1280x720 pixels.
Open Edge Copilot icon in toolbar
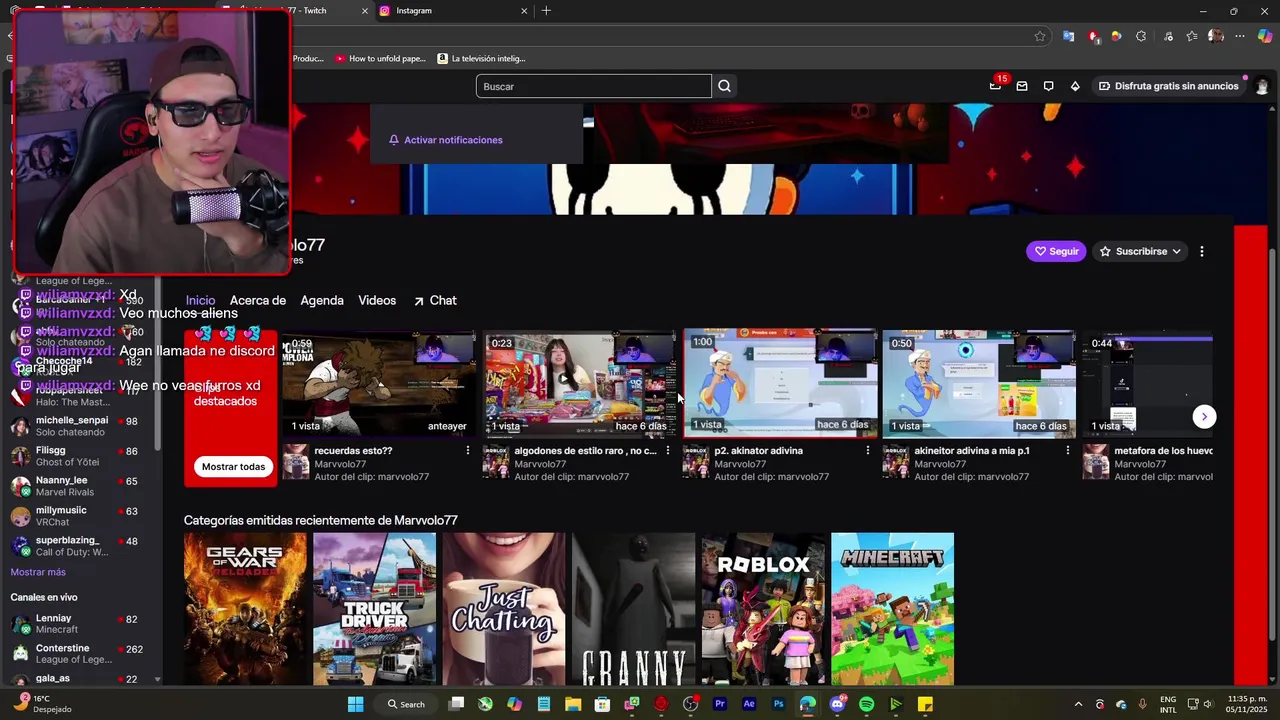[1265, 36]
